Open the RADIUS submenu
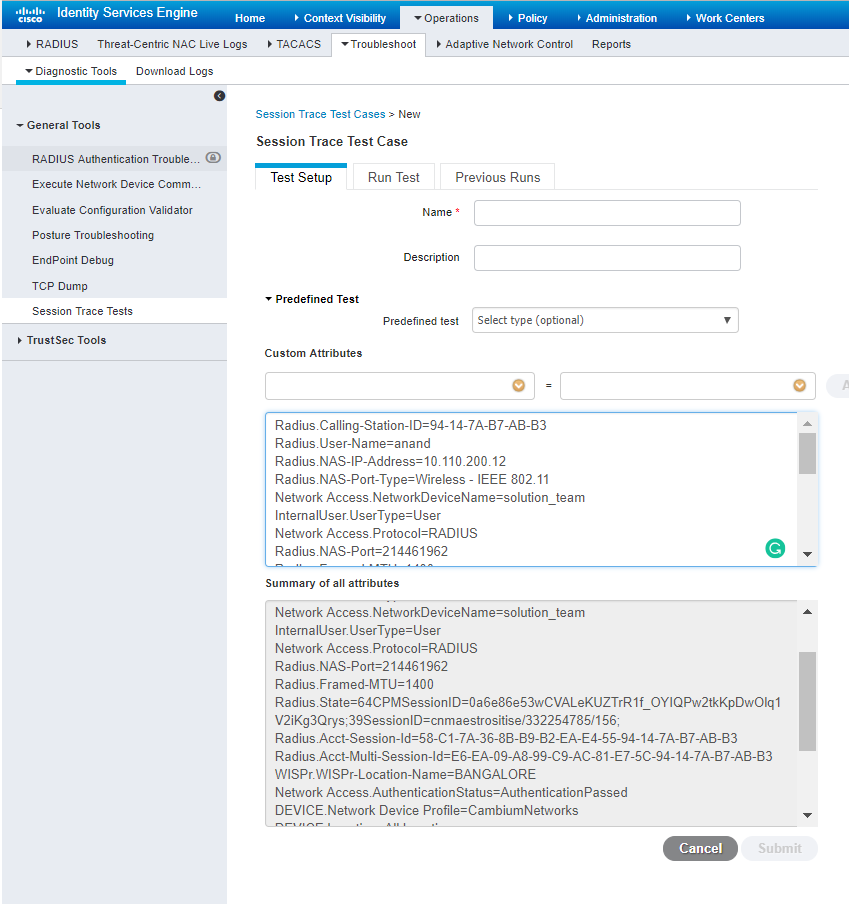849x904 pixels. [52, 44]
